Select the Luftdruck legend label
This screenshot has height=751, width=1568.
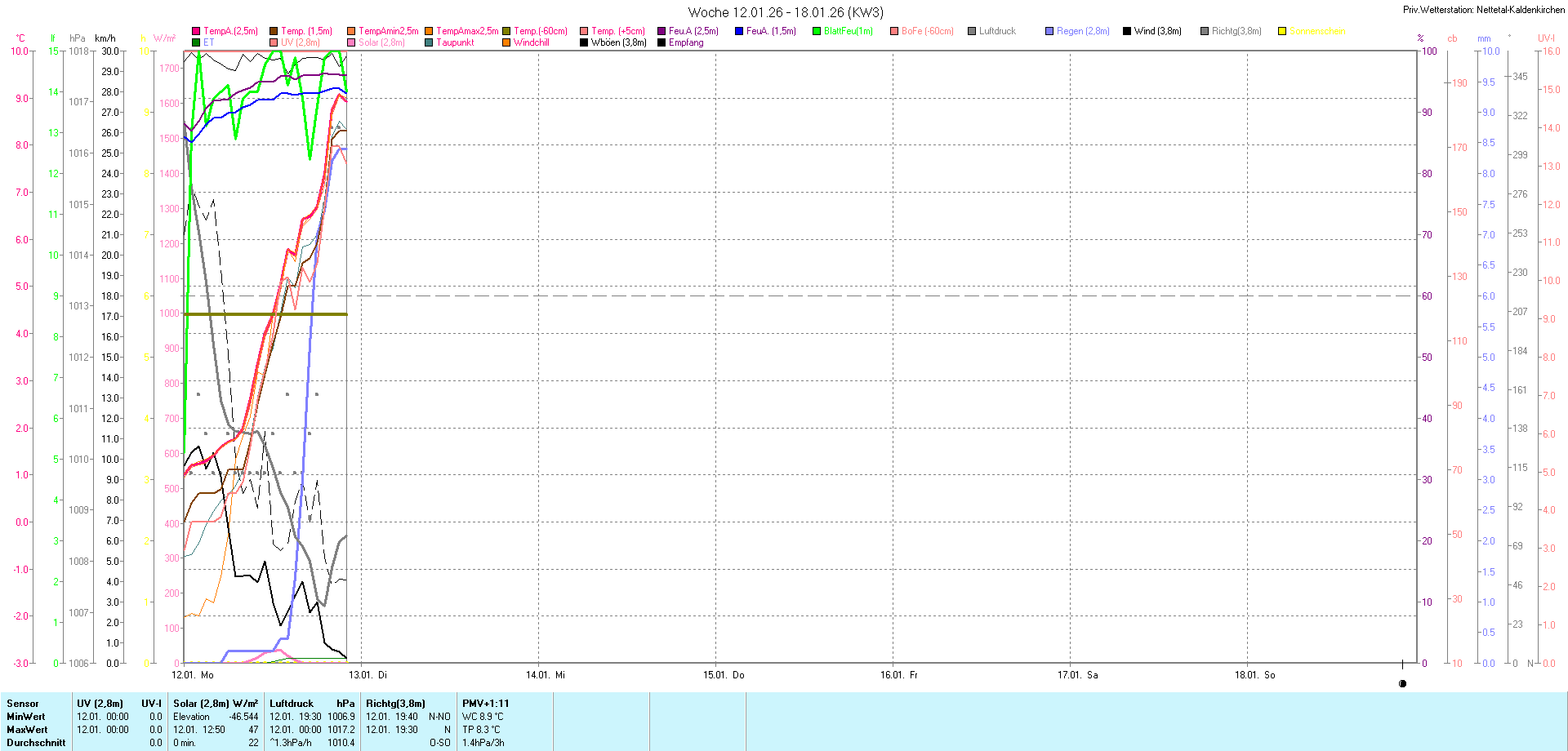coord(997,31)
